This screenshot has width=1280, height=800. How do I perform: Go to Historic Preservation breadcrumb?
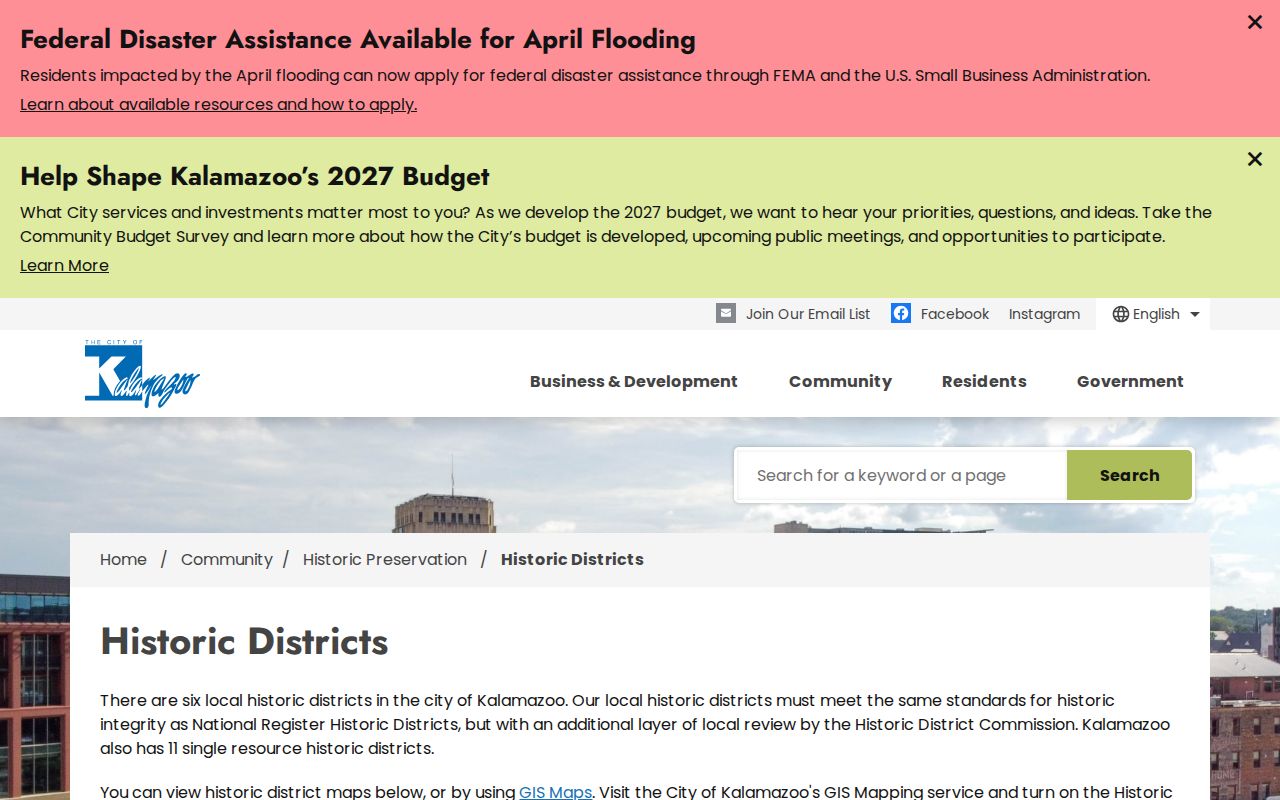click(385, 559)
